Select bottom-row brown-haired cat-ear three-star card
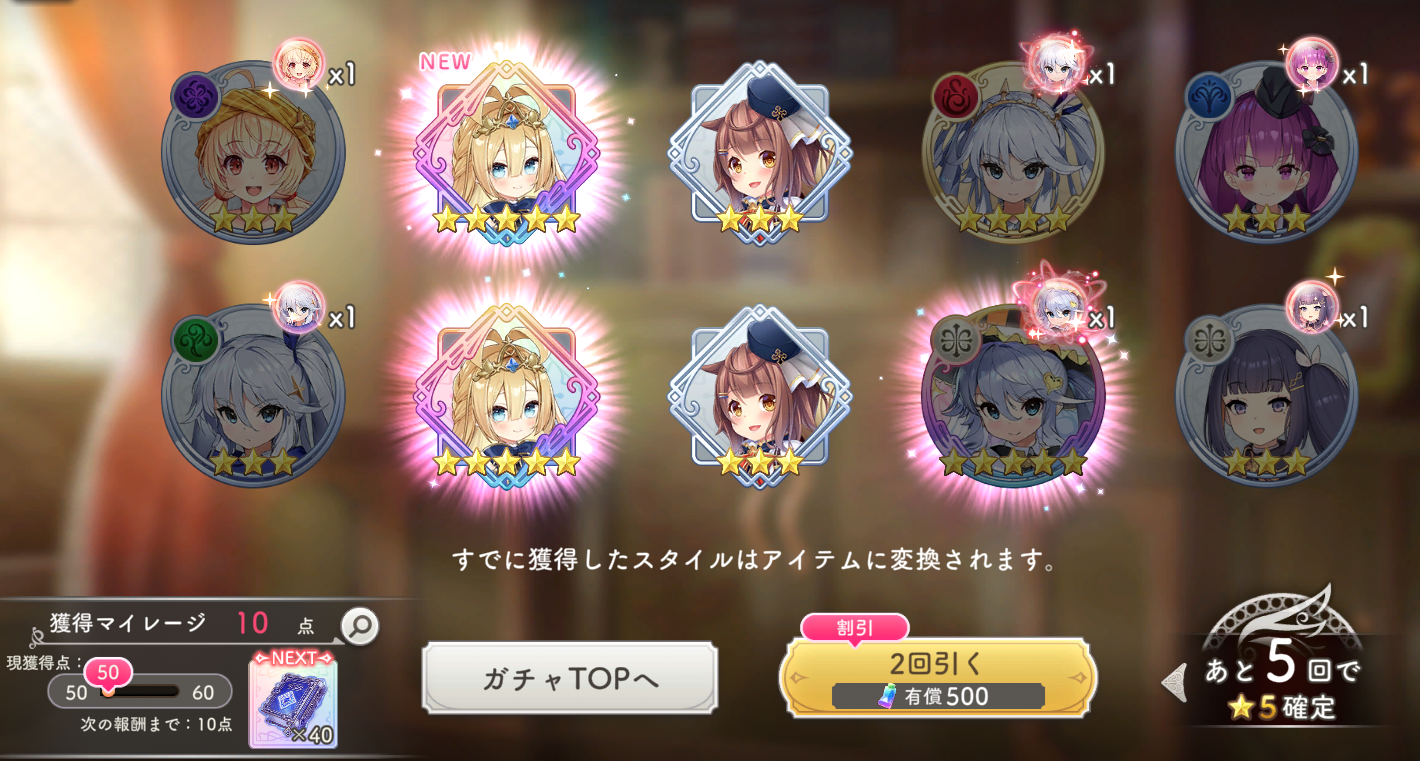This screenshot has width=1420, height=761. tap(760, 396)
